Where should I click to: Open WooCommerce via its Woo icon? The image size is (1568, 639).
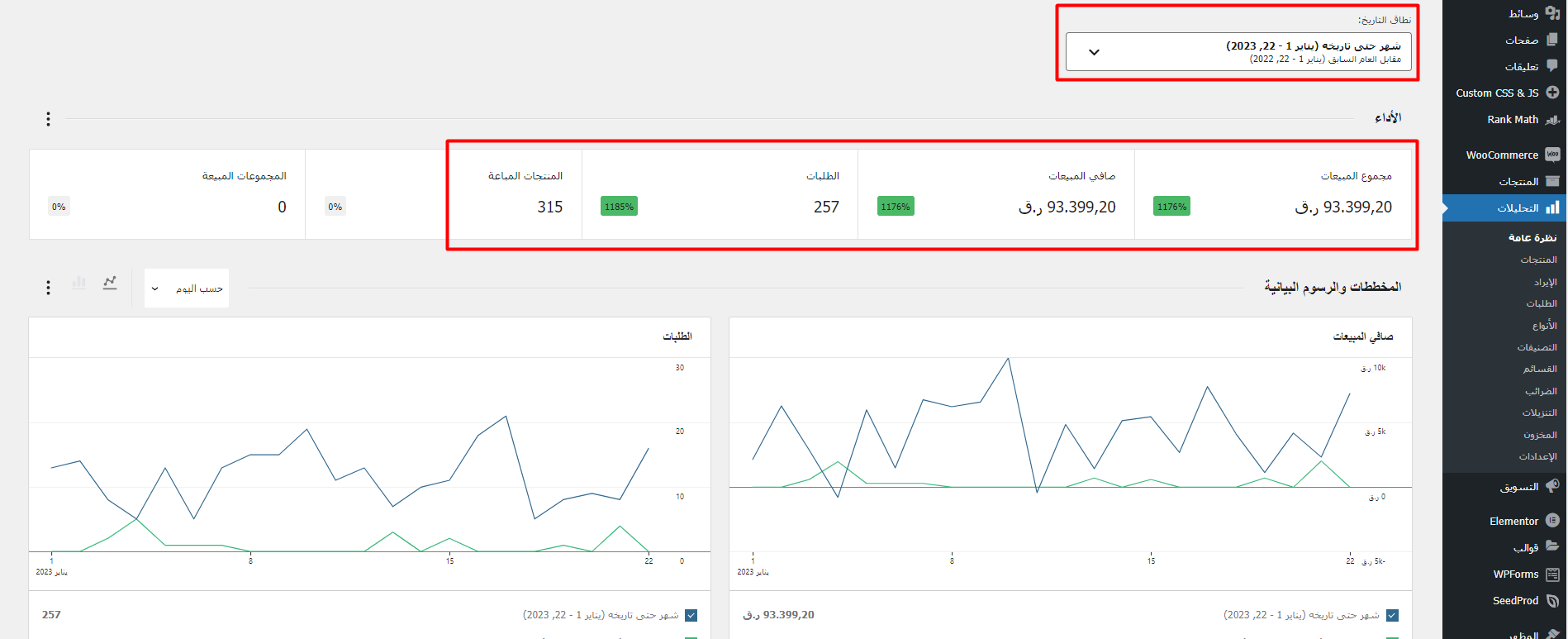[x=1552, y=155]
